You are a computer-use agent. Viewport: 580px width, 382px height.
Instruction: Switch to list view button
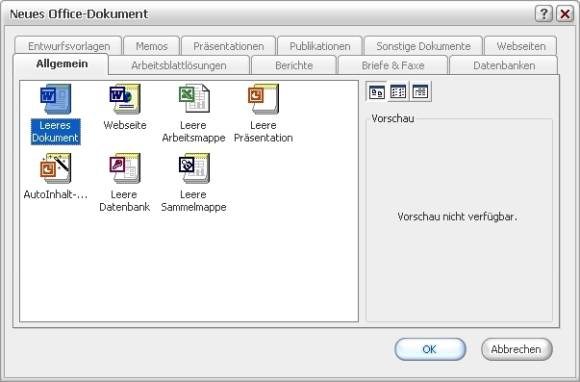(398, 91)
